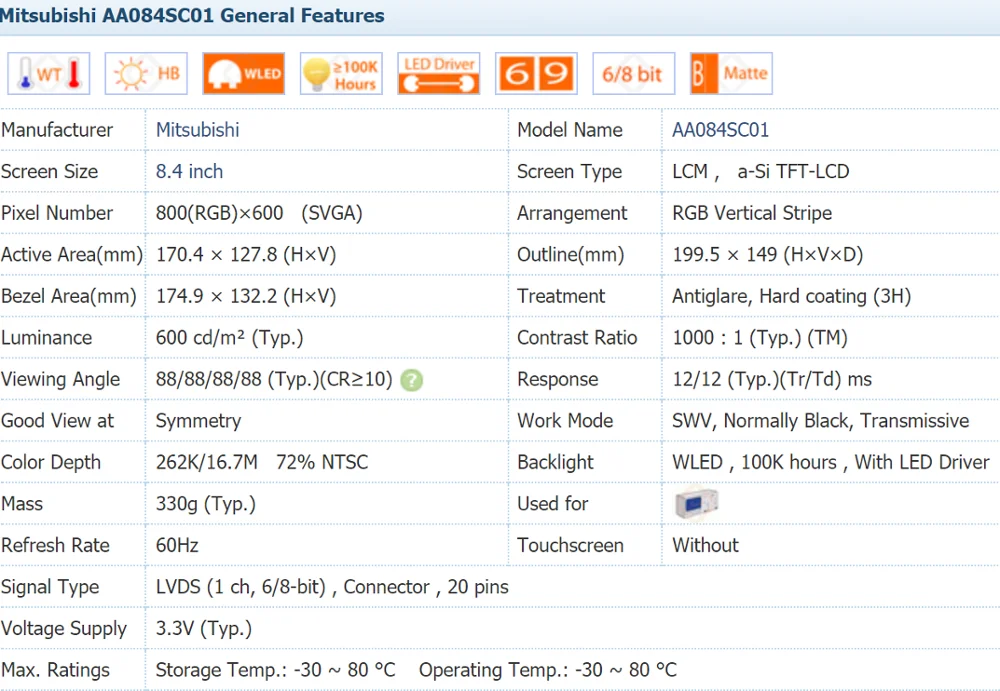Screen dimensions: 1000x691
Task: Click the HB high brightness sun icon
Action: point(146,73)
